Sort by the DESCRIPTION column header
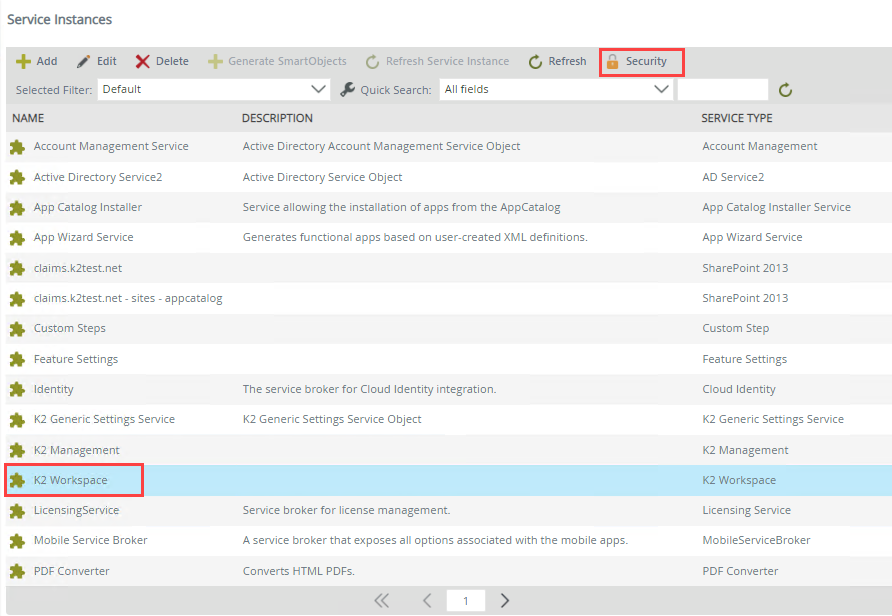This screenshot has height=616, width=892. (x=277, y=118)
